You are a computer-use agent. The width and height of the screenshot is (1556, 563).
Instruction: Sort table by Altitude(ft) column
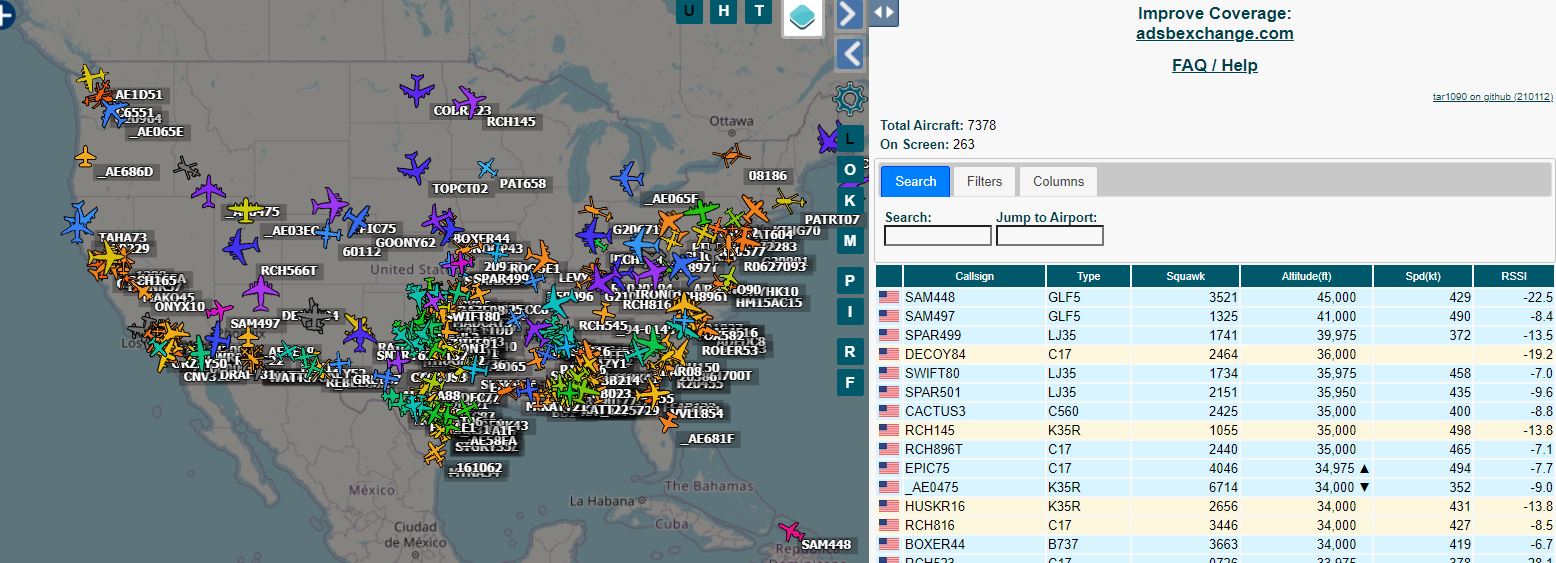tap(1306, 276)
